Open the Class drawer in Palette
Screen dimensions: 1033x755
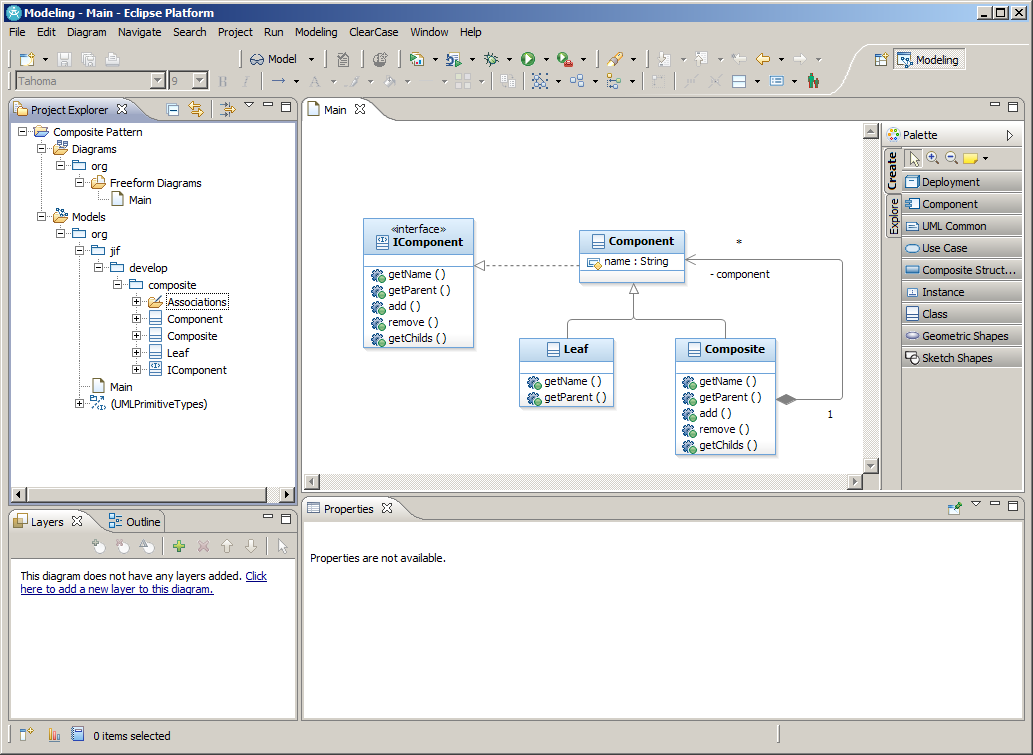click(x=961, y=314)
